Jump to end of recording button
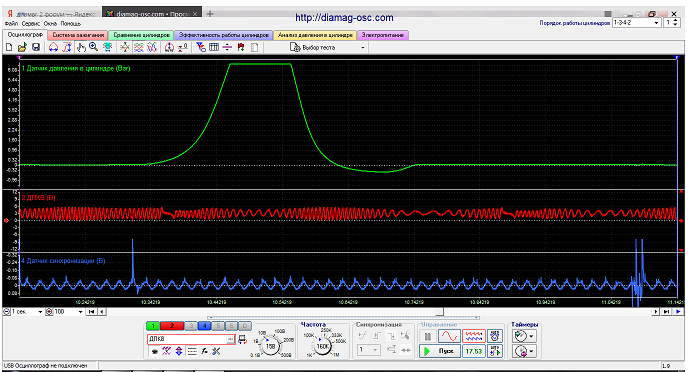Viewport: 691px width, 372px height. 666,312
